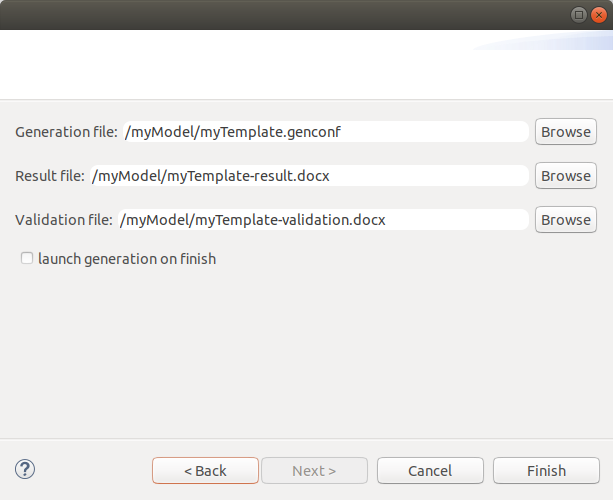Click into the Result file text field
The height and width of the screenshot is (500, 613).
[308, 176]
